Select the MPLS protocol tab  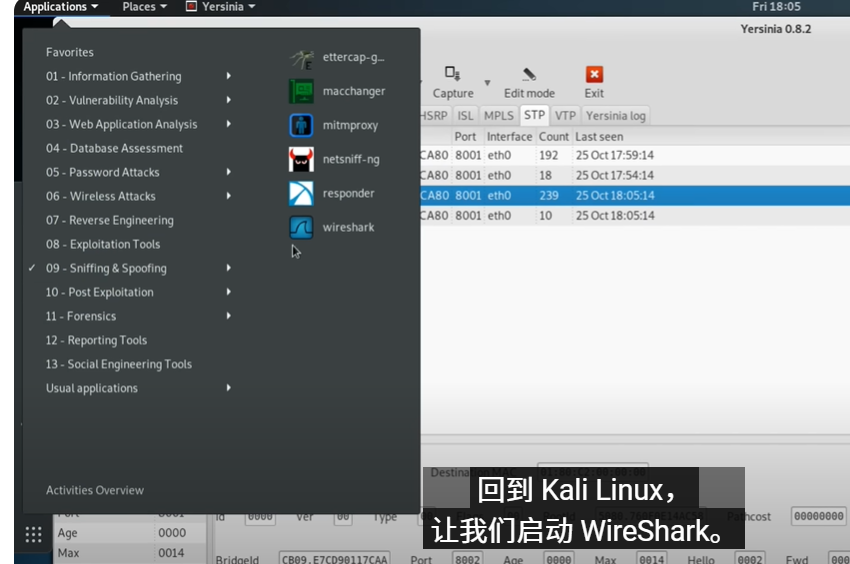click(498, 115)
